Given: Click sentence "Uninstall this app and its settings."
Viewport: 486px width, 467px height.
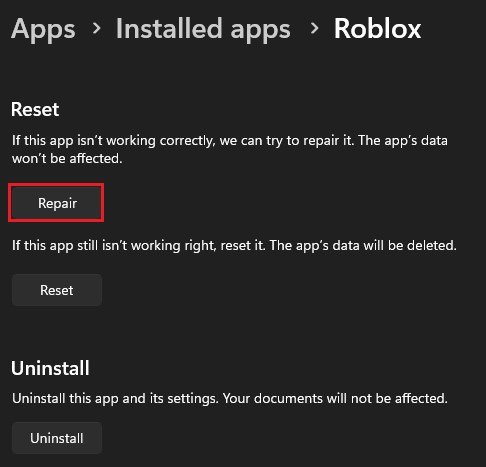Looking at the screenshot, I should (115, 398).
